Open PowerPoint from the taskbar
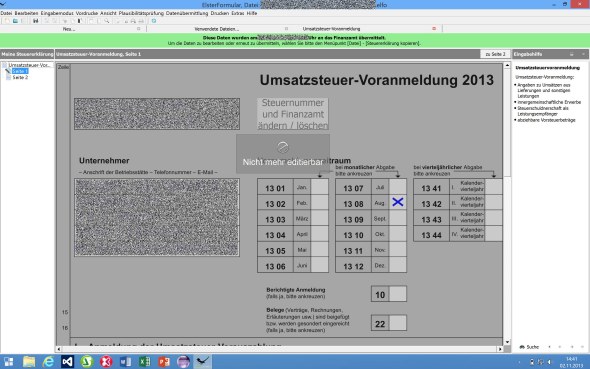 pyautogui.click(x=164, y=362)
